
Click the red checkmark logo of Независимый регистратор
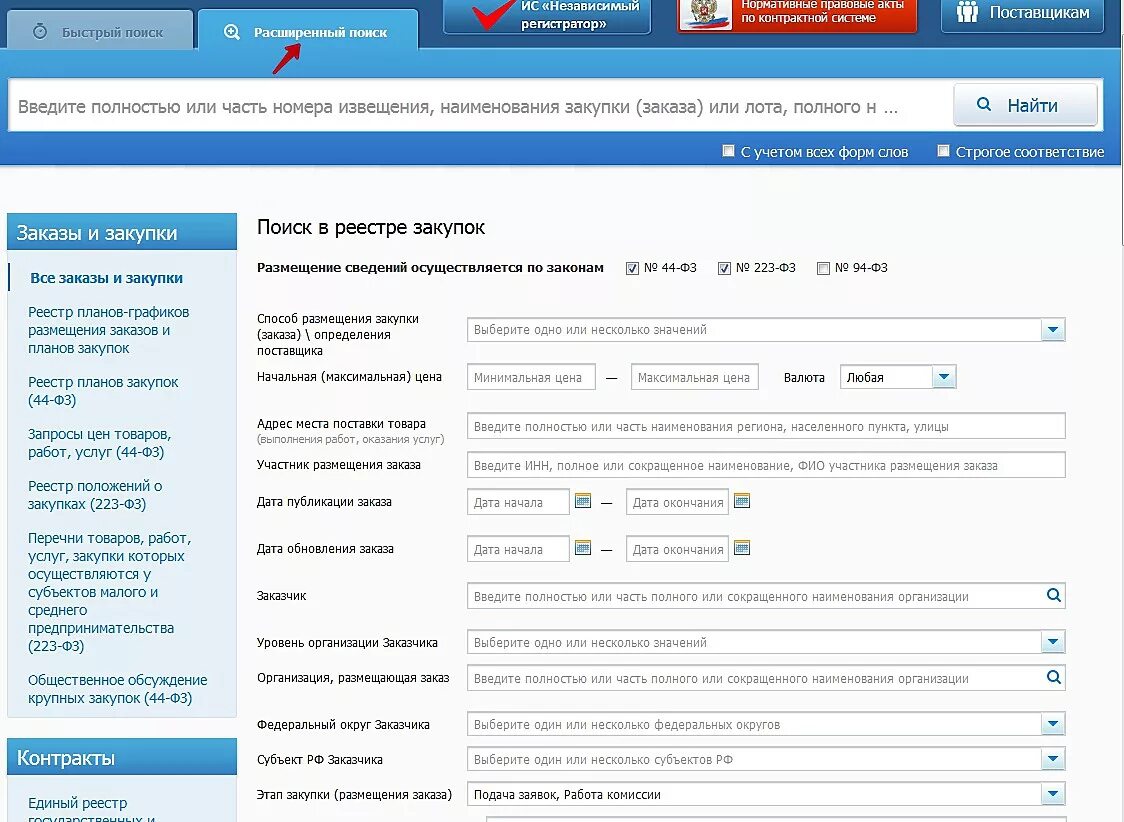pos(493,13)
